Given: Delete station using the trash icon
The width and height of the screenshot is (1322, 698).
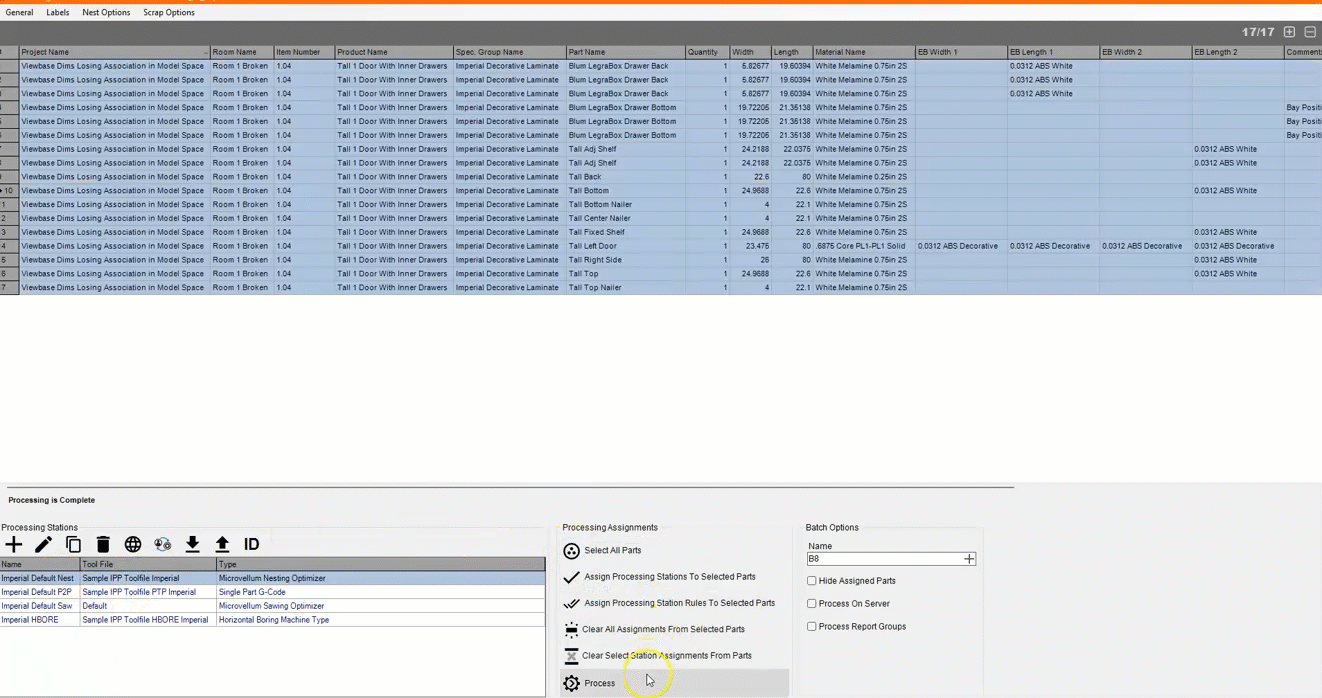Looking at the screenshot, I should (x=103, y=544).
